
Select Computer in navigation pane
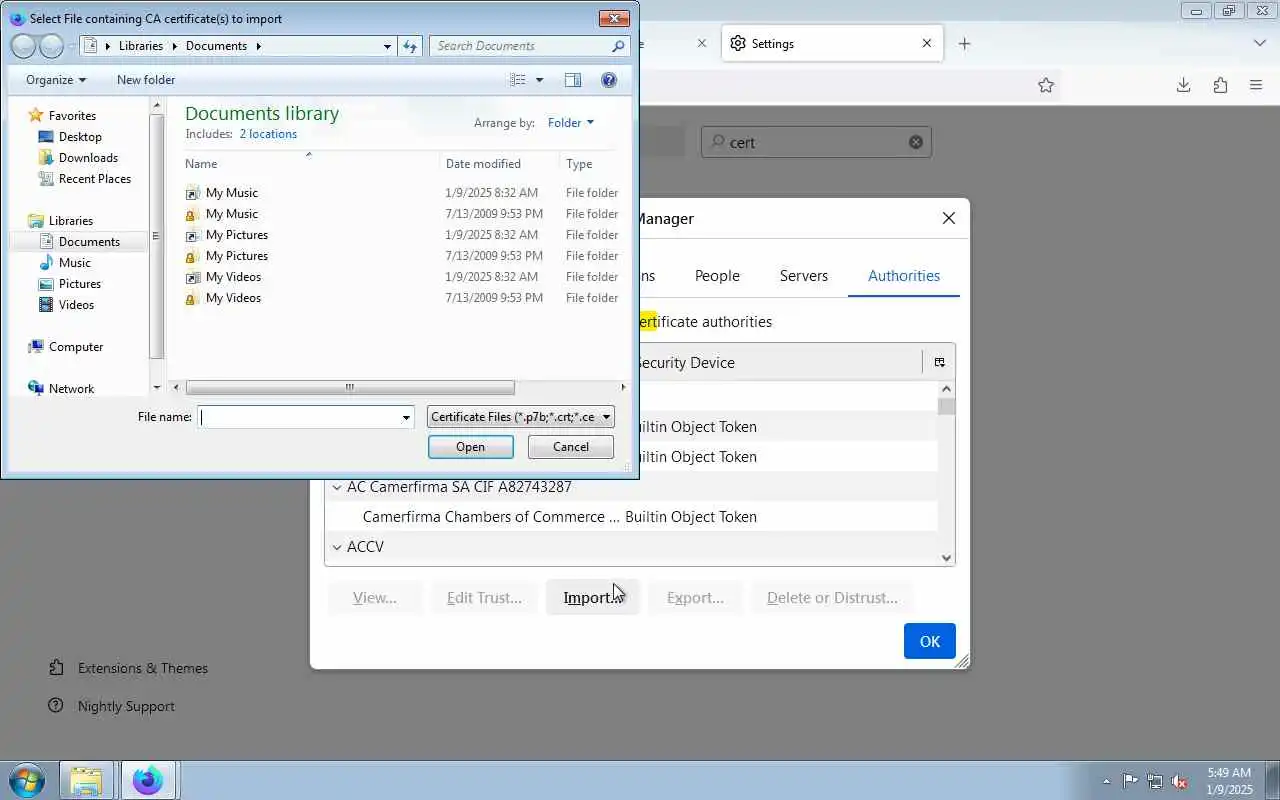click(76, 347)
